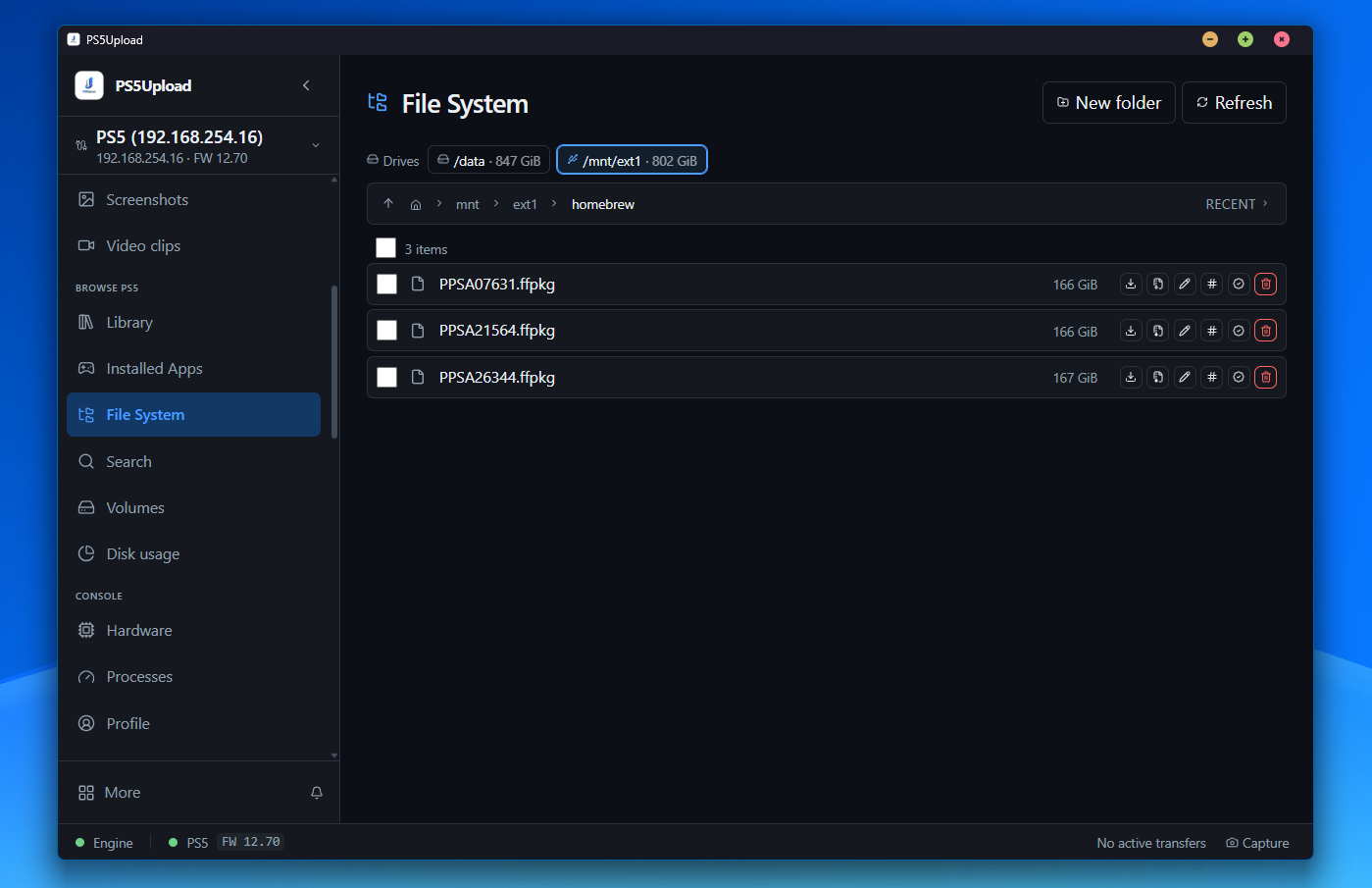The image size is (1372, 888).
Task: Show Disk usage
Action: pyautogui.click(x=194, y=553)
